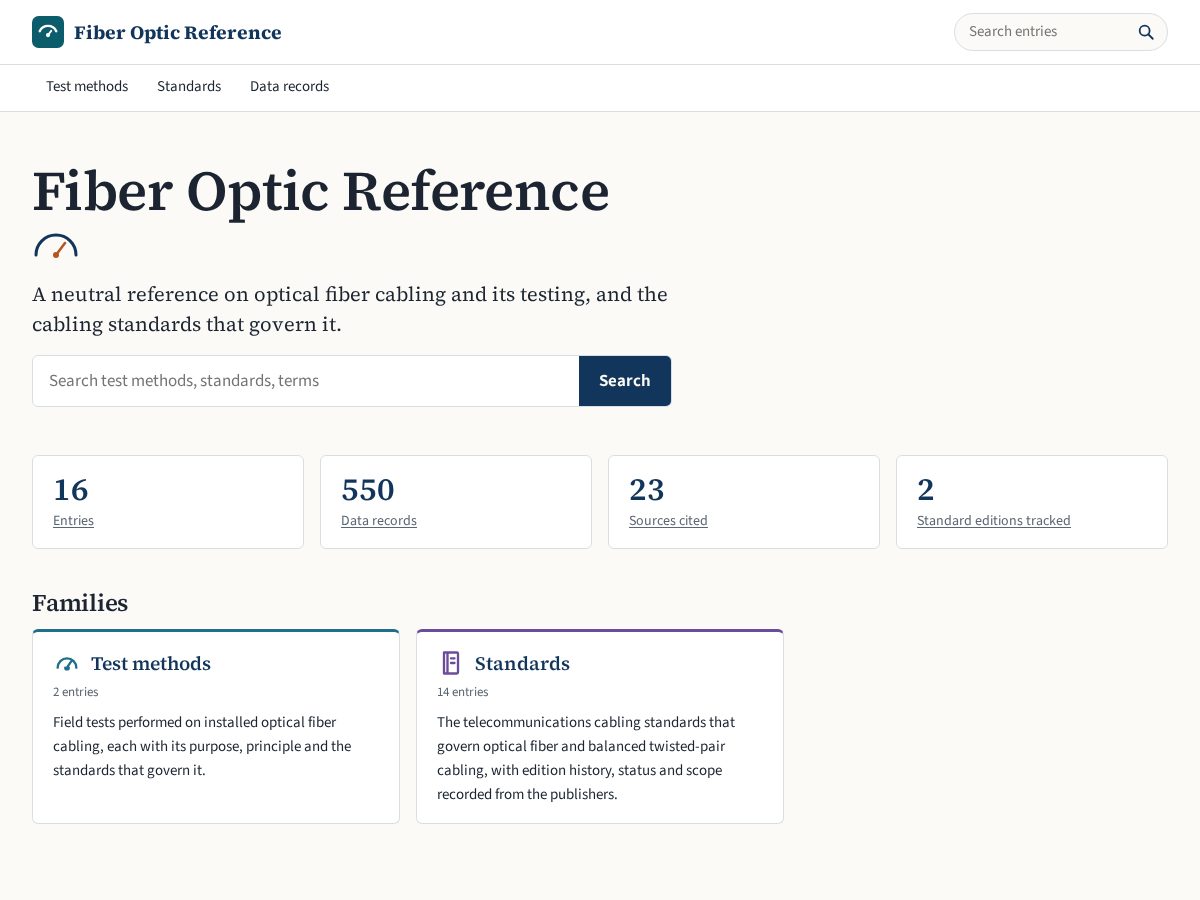
Task: Click the gauge icon on Test methods card
Action: click(67, 664)
